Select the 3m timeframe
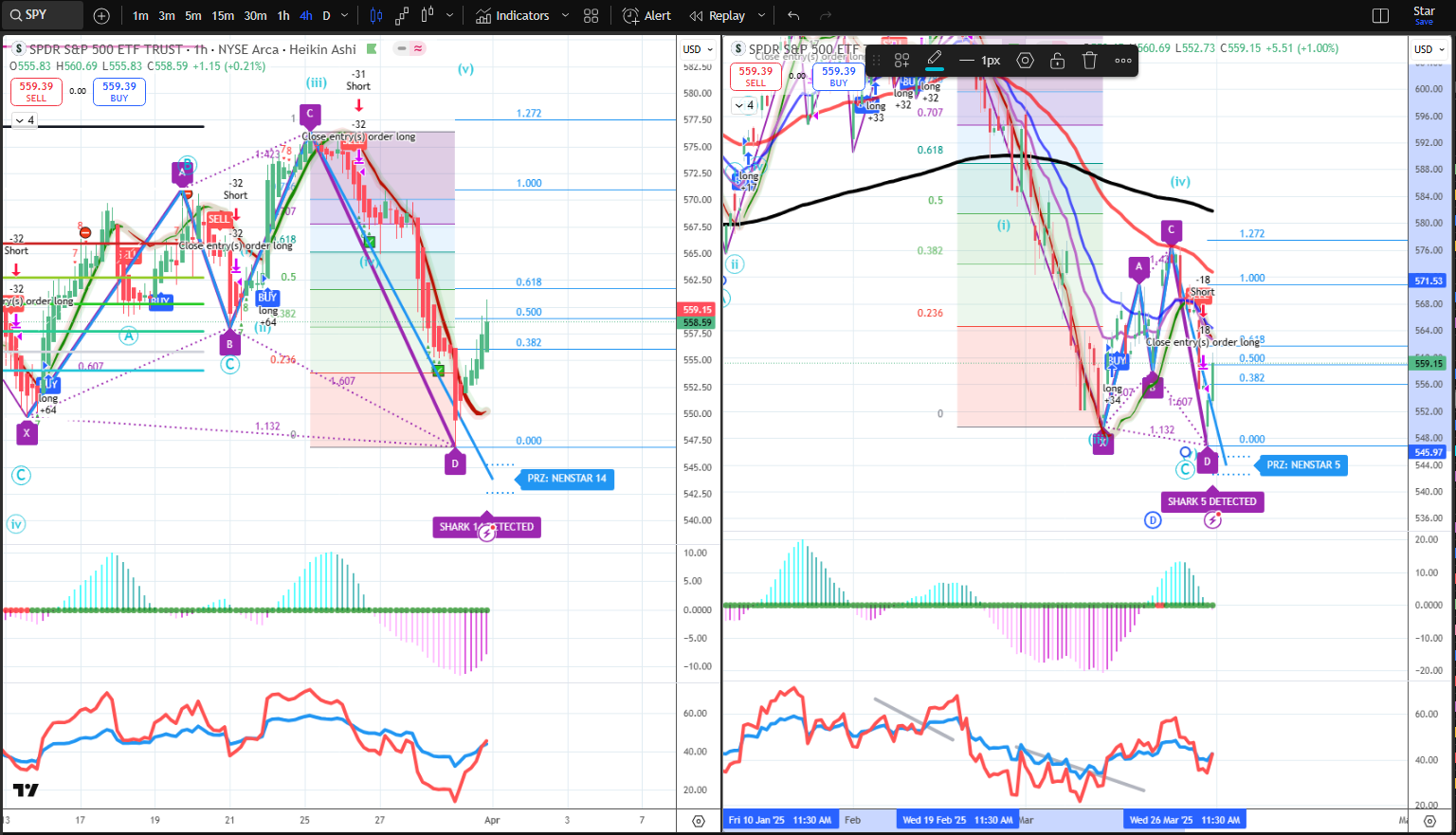Screen dimensions: 1456x835 point(167,15)
